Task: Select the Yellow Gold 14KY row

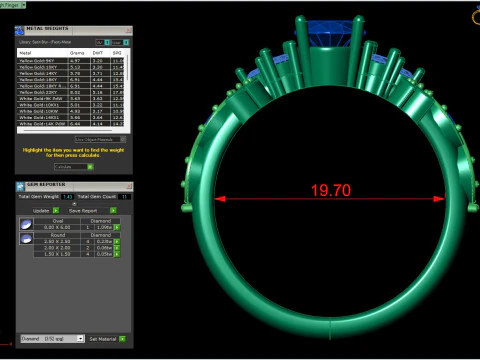Action: point(70,73)
